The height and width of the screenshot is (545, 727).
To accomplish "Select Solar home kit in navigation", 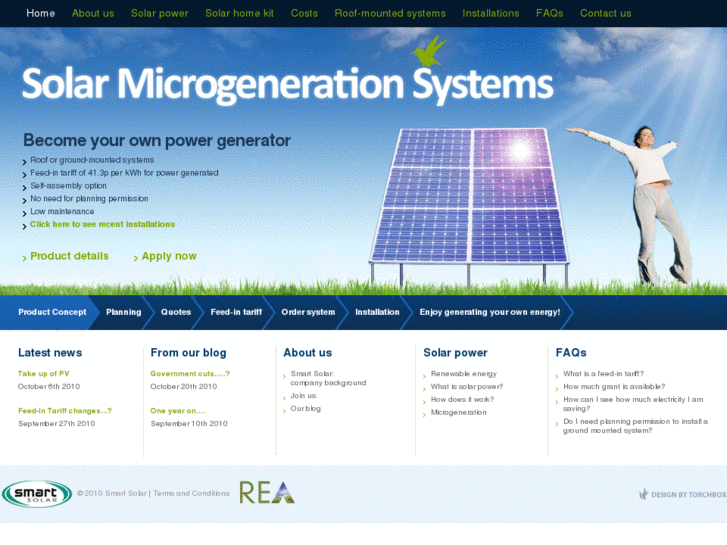I will [239, 13].
